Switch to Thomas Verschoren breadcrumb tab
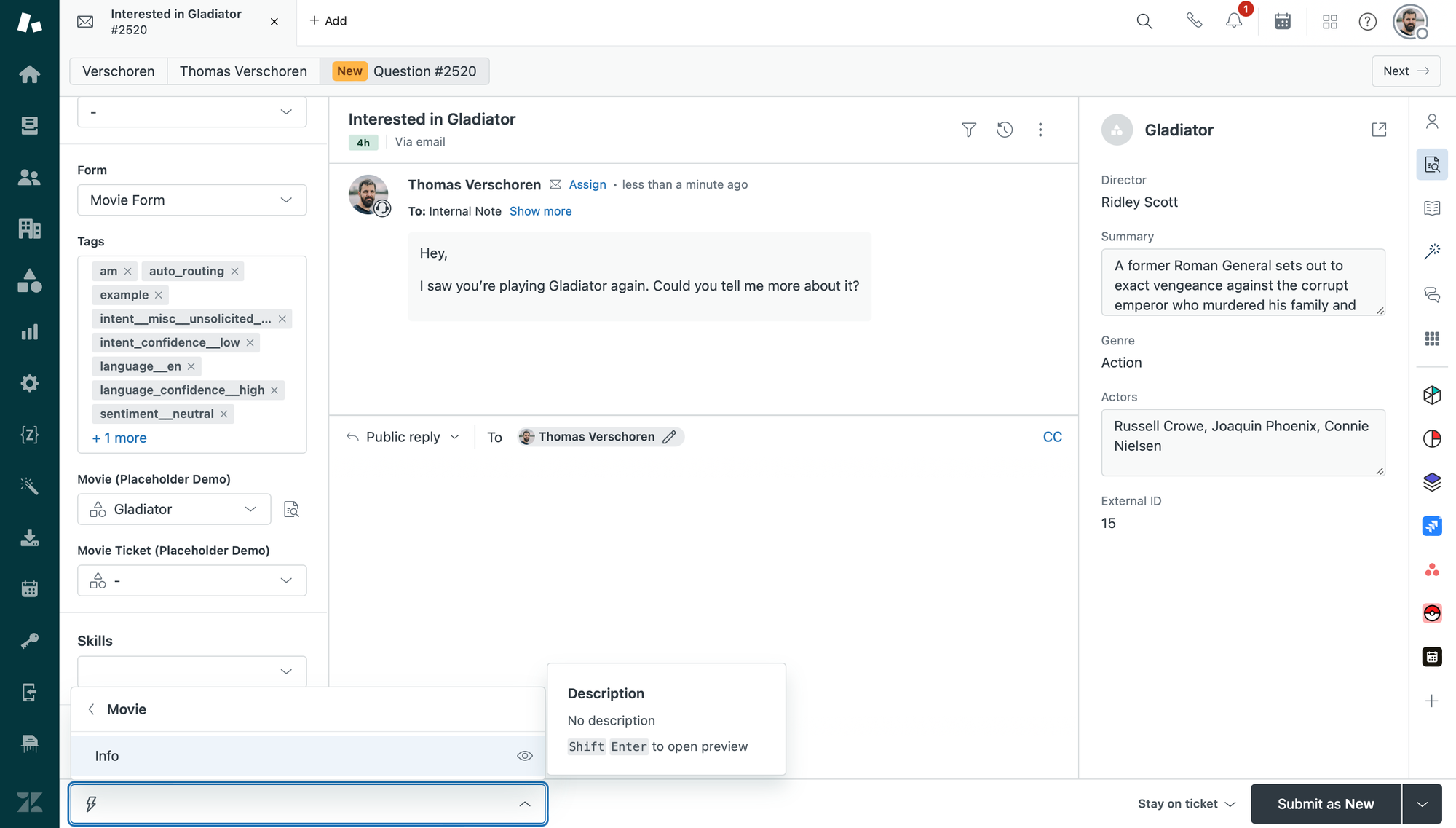 pos(243,71)
